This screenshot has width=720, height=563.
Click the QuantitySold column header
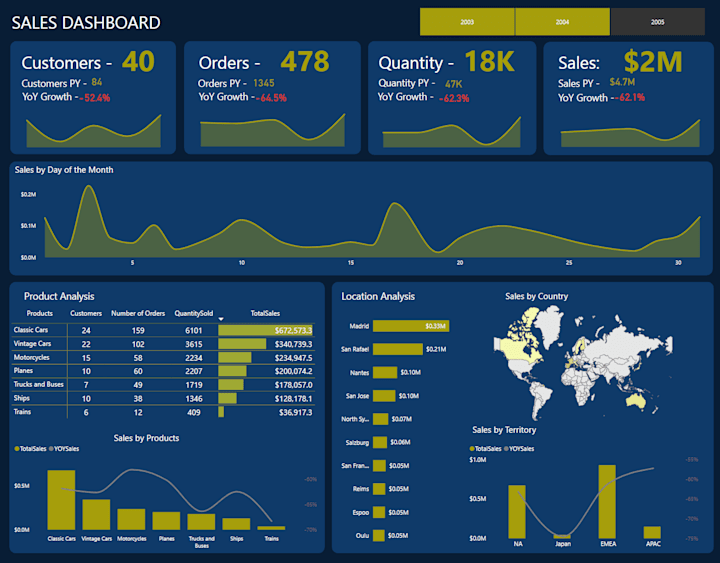193,313
